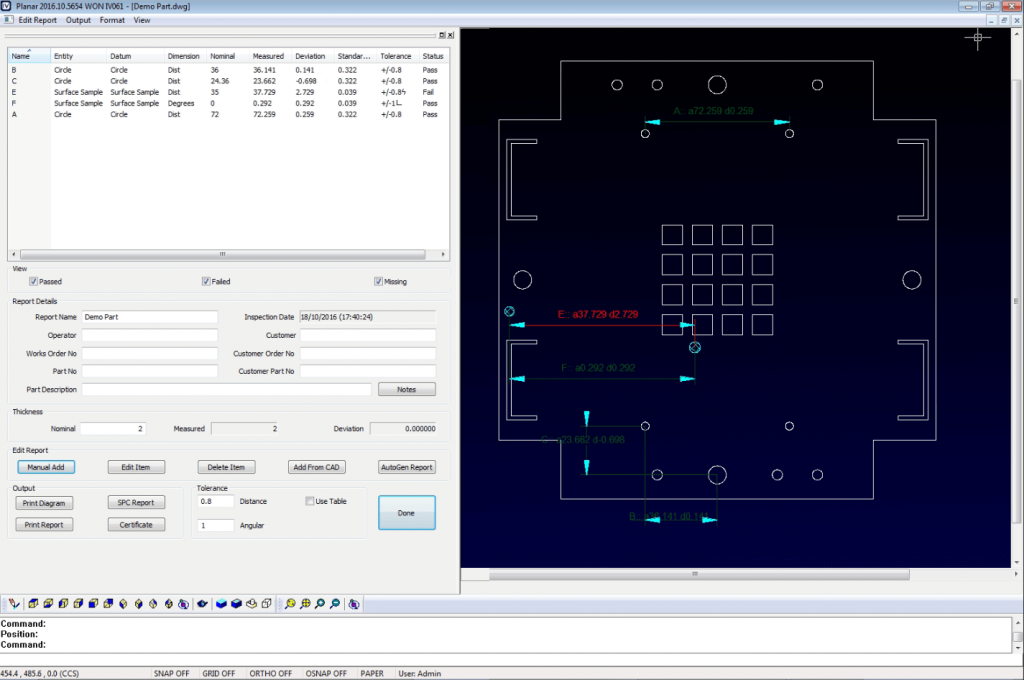
Task: Click the Manual Add button
Action: (46, 467)
